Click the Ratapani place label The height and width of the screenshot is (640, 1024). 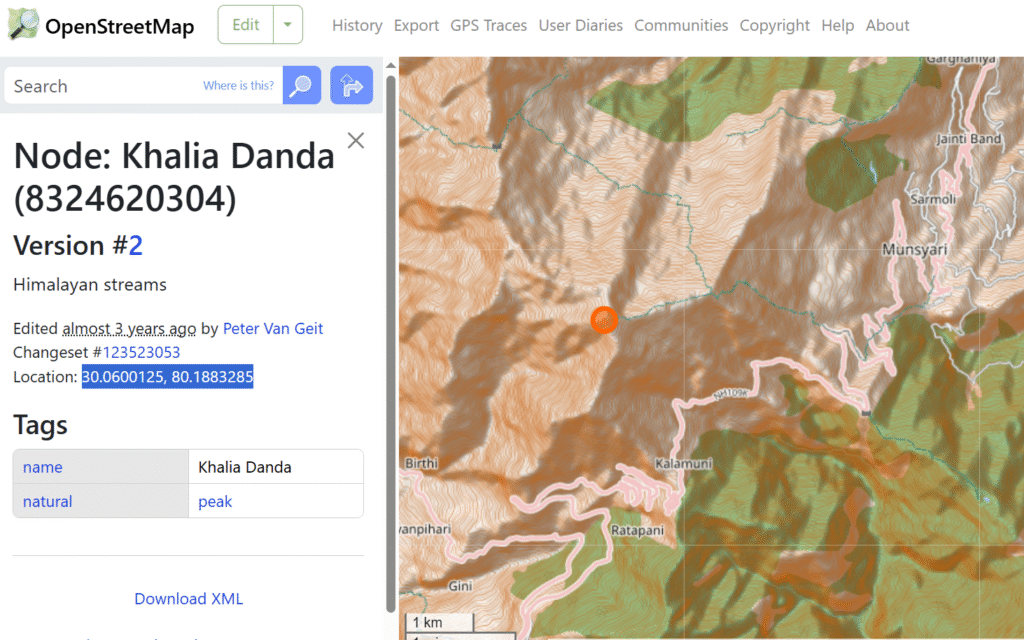(x=637, y=530)
